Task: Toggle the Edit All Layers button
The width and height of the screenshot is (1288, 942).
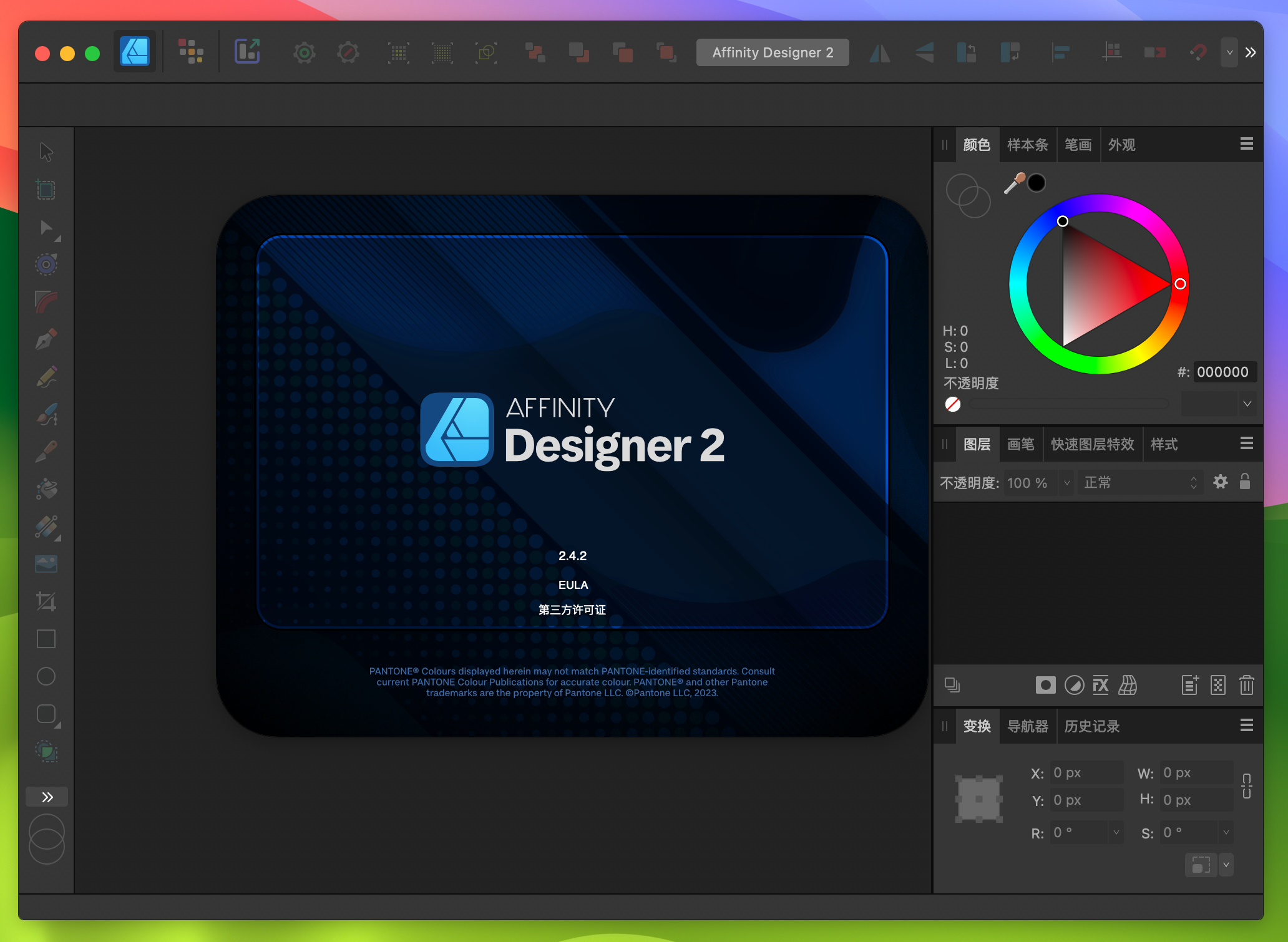Action: [x=952, y=685]
